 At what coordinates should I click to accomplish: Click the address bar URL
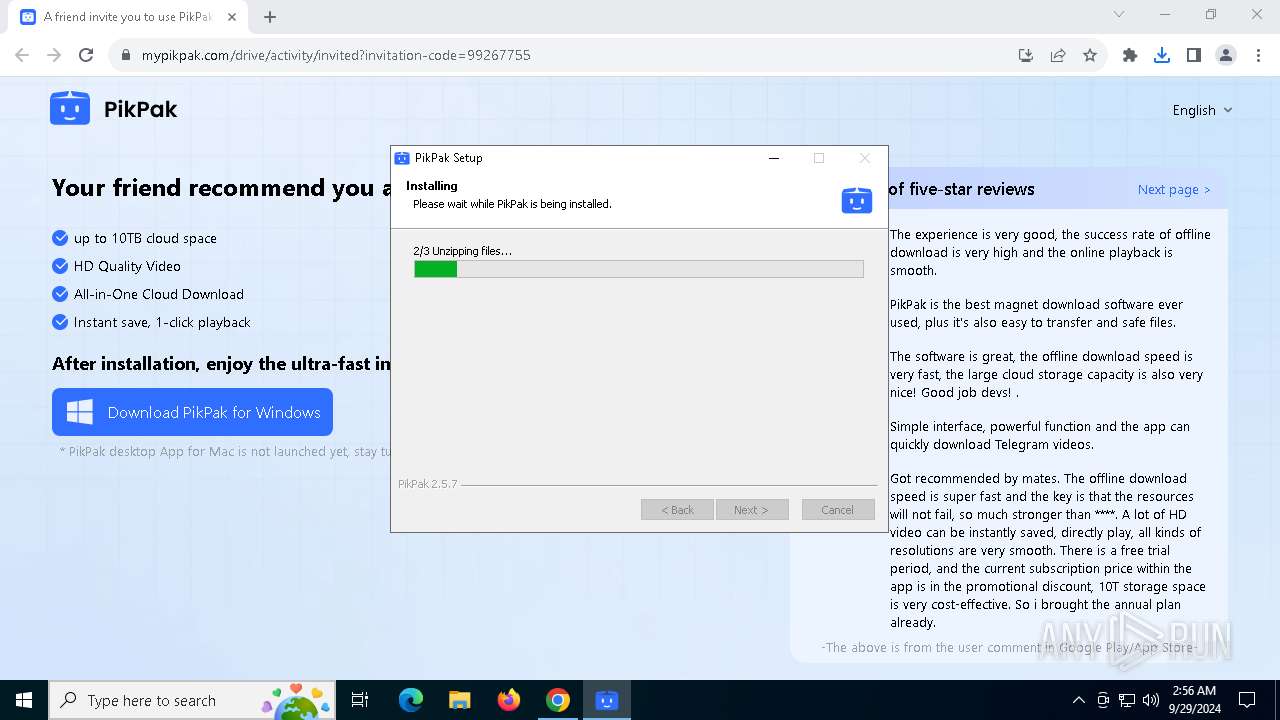click(336, 55)
